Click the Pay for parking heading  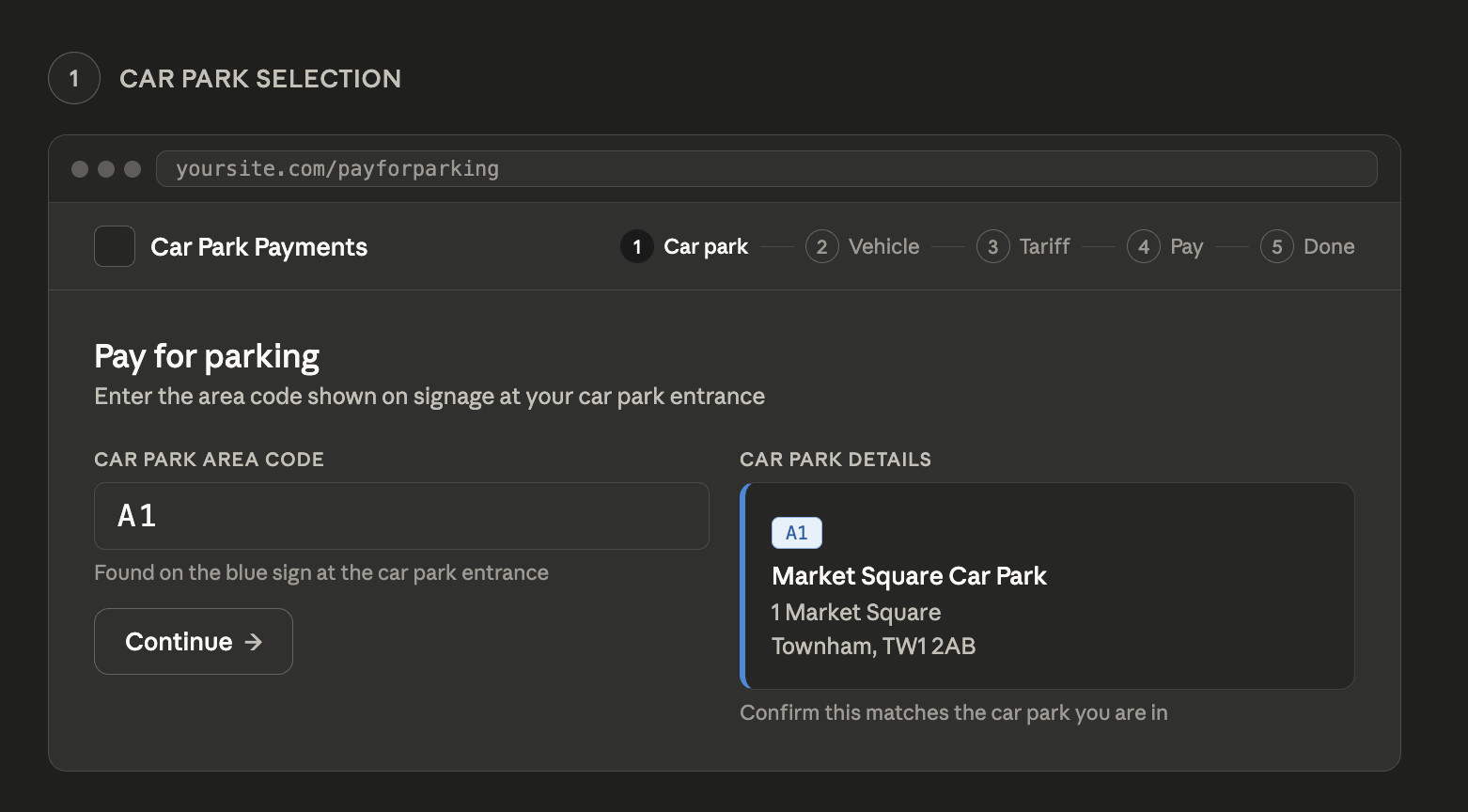point(207,356)
